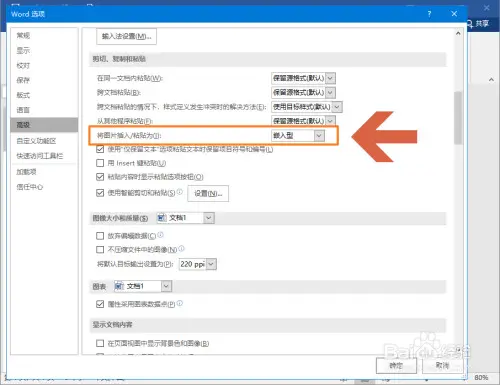The width and height of the screenshot is (500, 385).
Task: Select 校对 category in sidebar
Action: pyautogui.click(x=44, y=65)
